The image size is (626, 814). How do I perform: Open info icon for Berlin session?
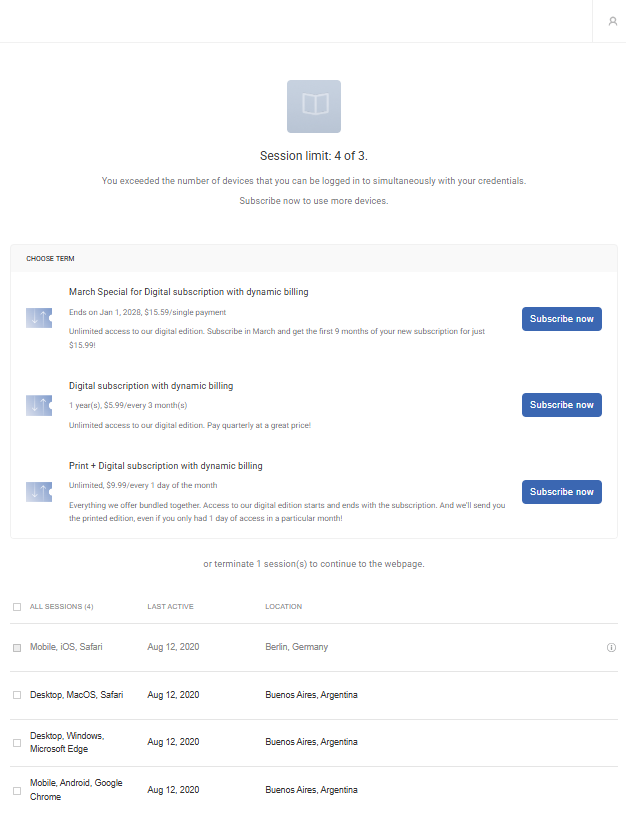coord(611,647)
